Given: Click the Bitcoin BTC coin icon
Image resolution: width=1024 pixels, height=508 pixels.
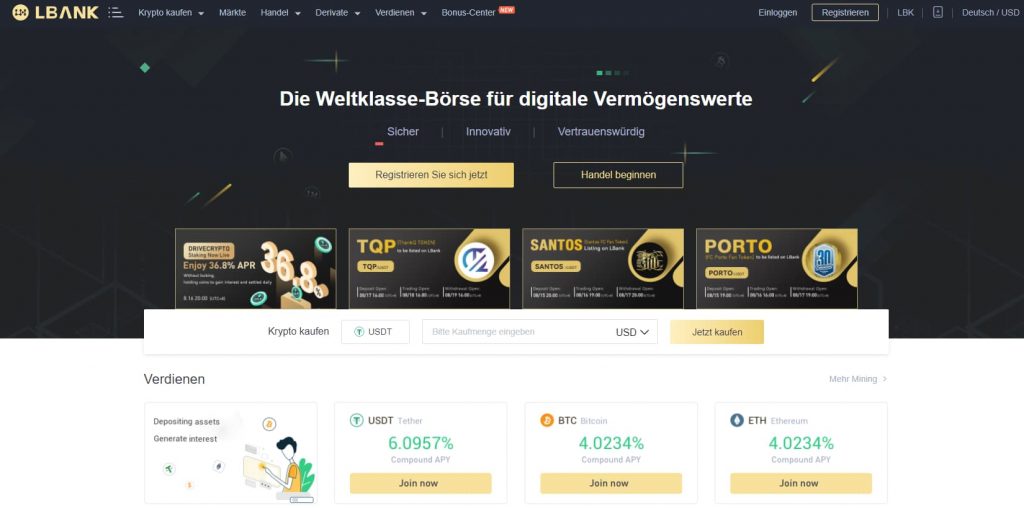Looking at the screenshot, I should point(547,421).
